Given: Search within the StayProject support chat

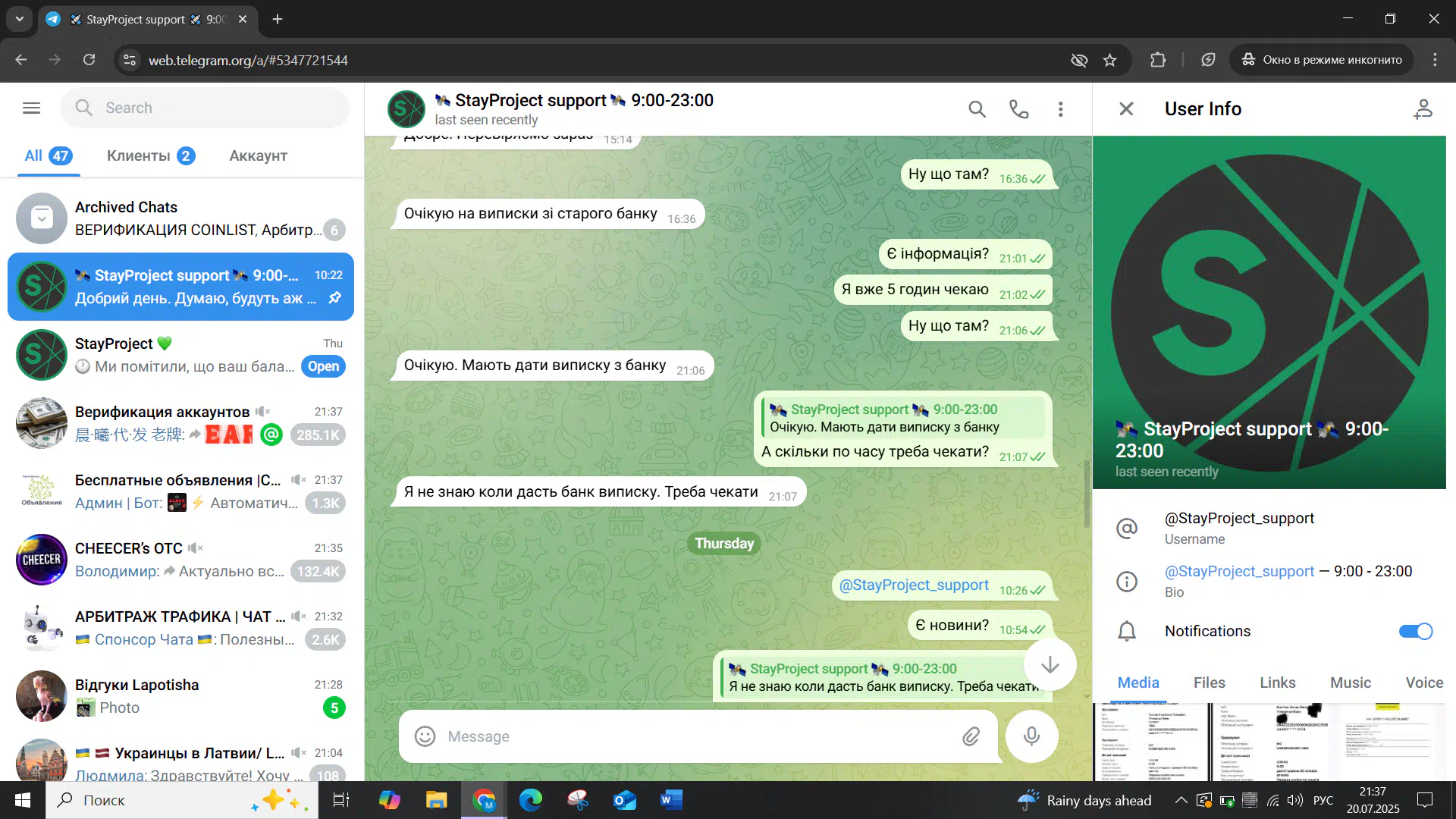Looking at the screenshot, I should [x=977, y=109].
